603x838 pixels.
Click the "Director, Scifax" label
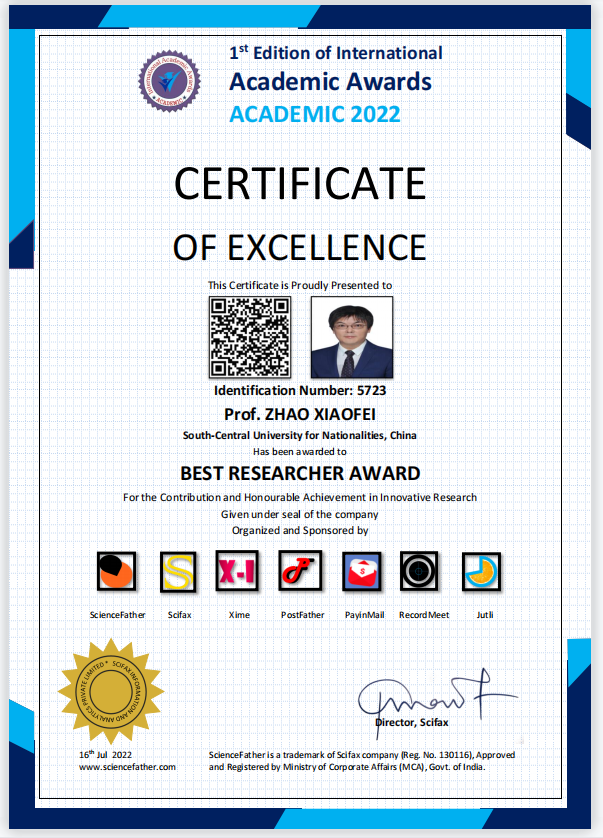tap(412, 722)
